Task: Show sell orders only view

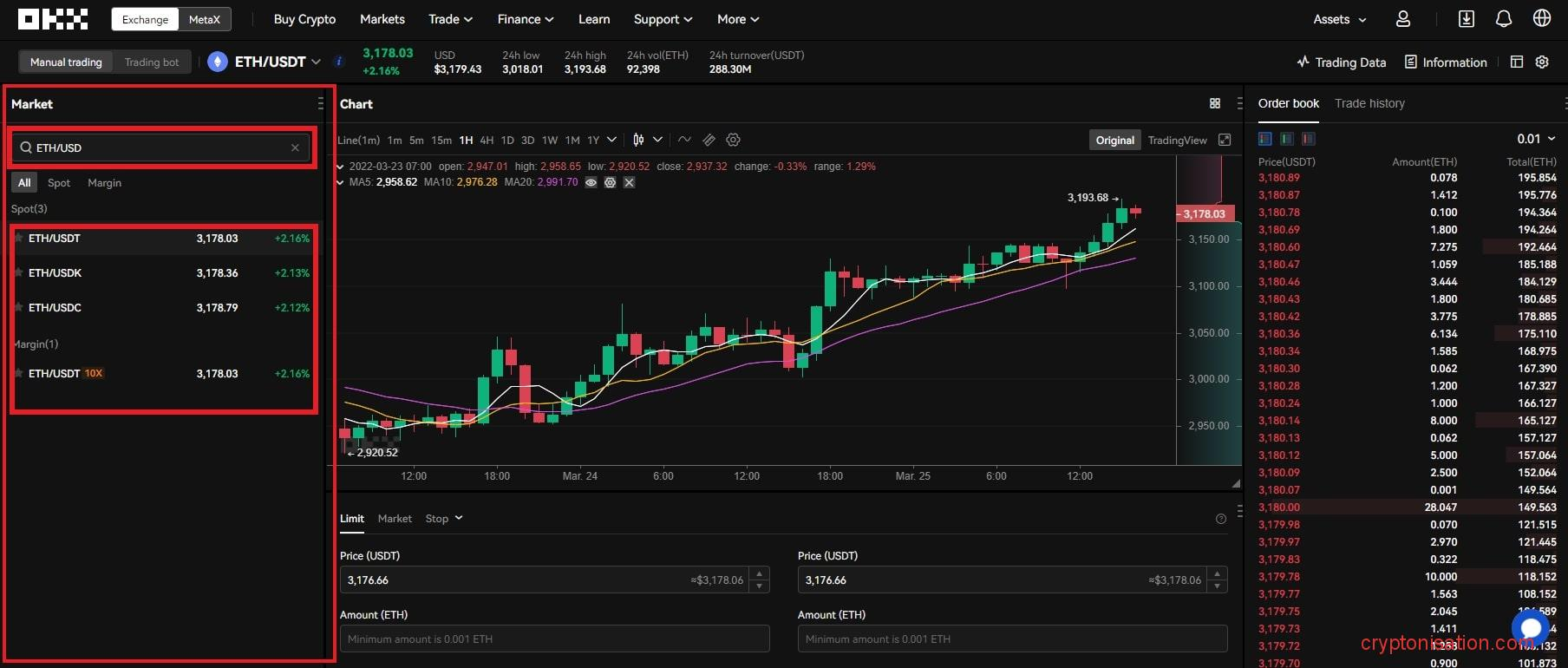Action: pyautogui.click(x=1309, y=139)
